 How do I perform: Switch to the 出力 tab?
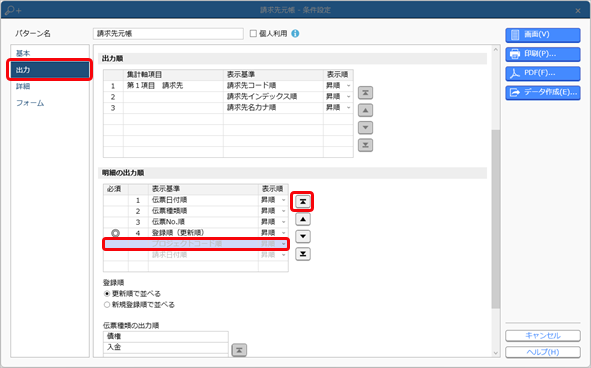[x=49, y=70]
